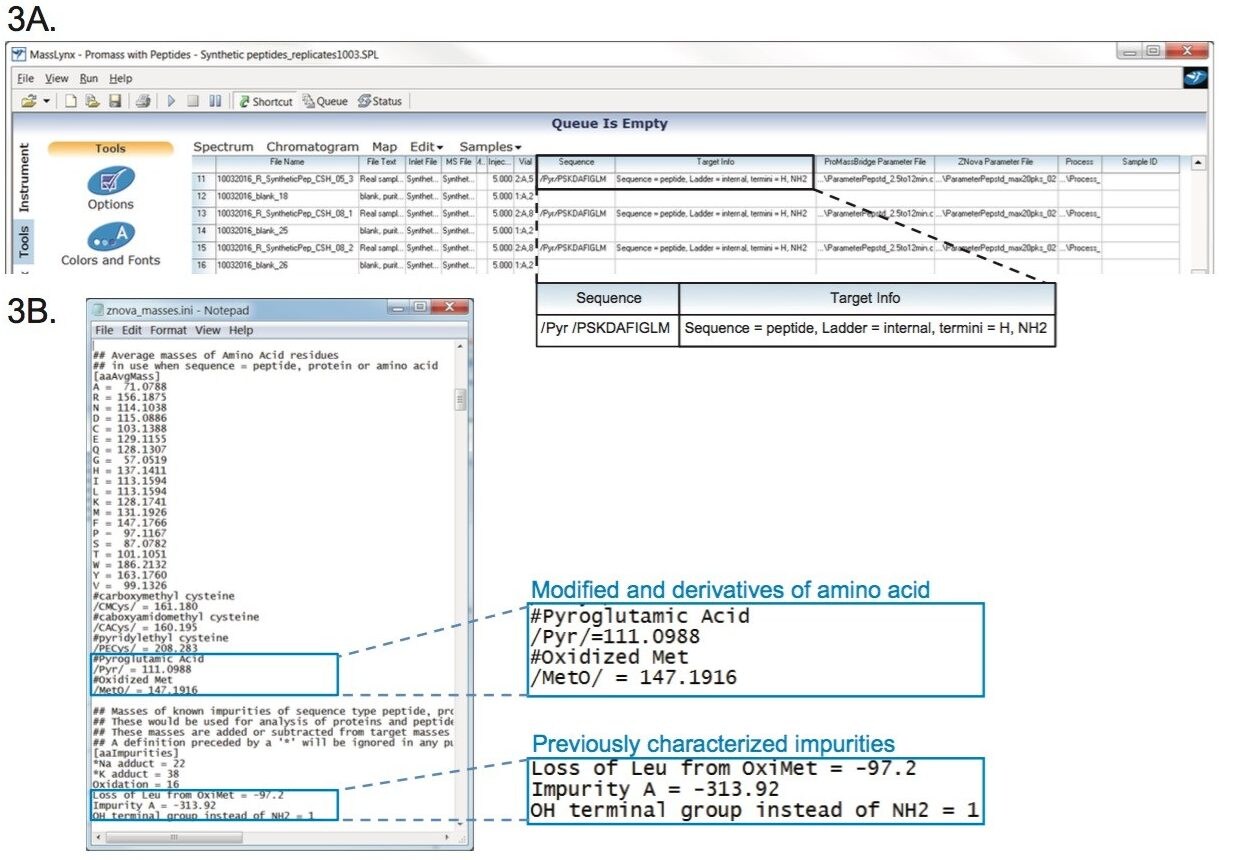This screenshot has height=860, width=1233.
Task: Minimize the MassLynx window
Action: [1129, 51]
